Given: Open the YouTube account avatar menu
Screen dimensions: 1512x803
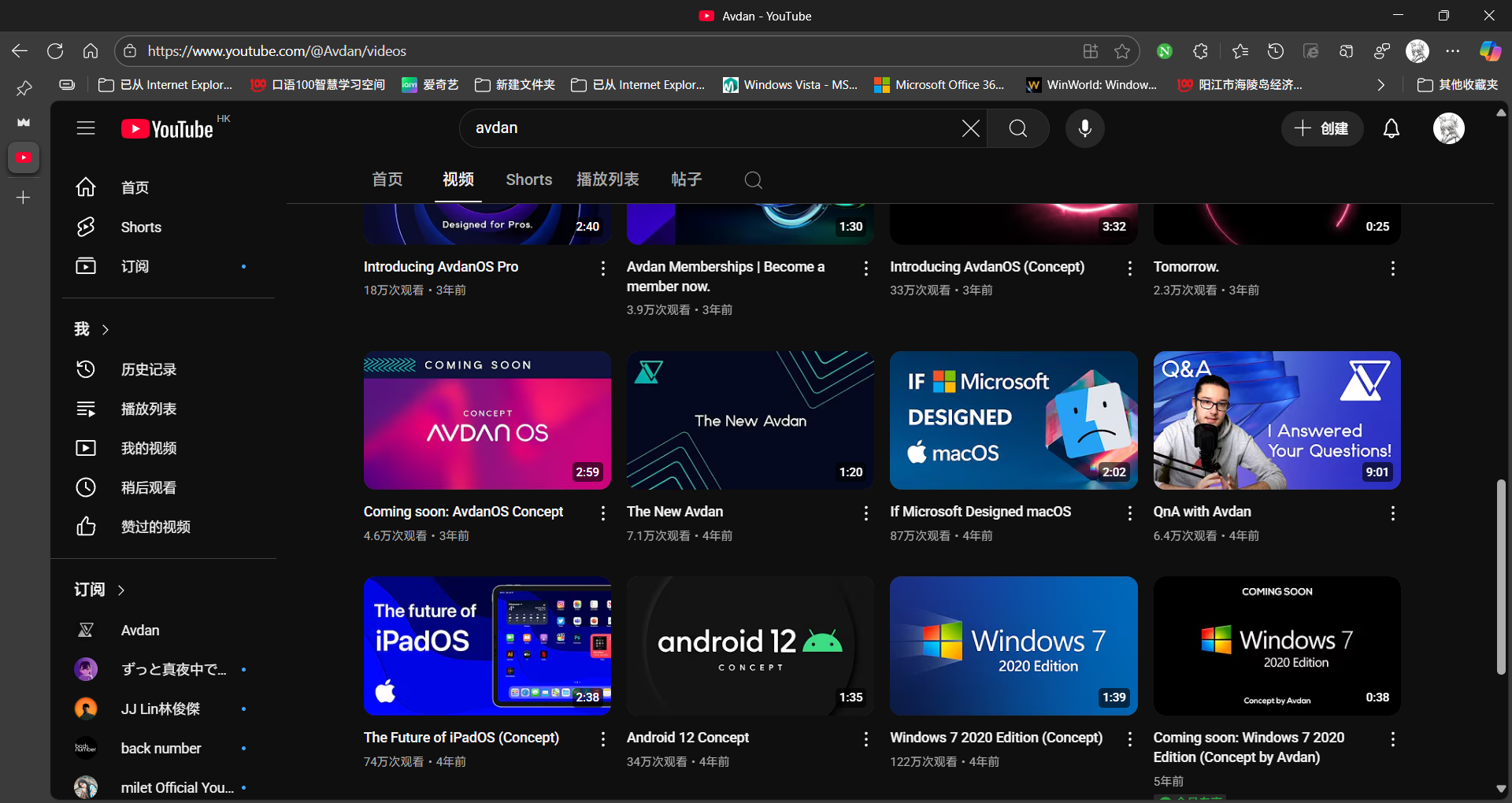Looking at the screenshot, I should (x=1448, y=128).
